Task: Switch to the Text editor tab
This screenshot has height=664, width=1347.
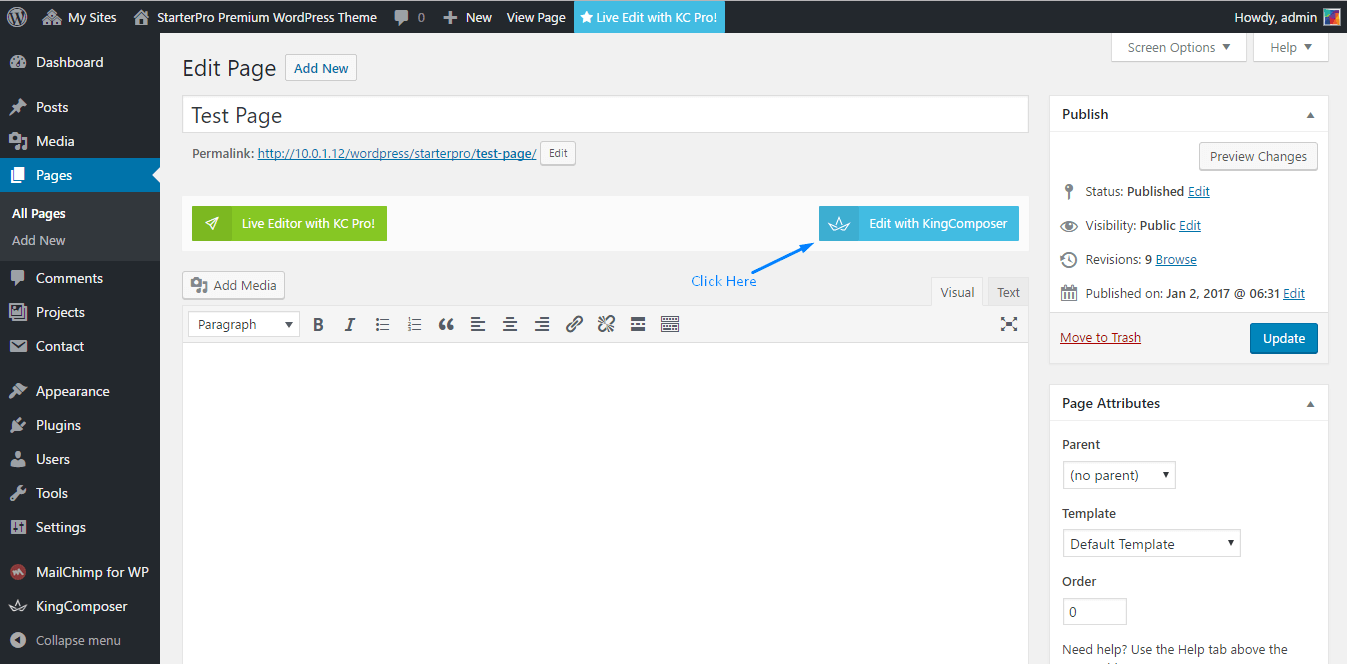Action: click(x=1008, y=292)
